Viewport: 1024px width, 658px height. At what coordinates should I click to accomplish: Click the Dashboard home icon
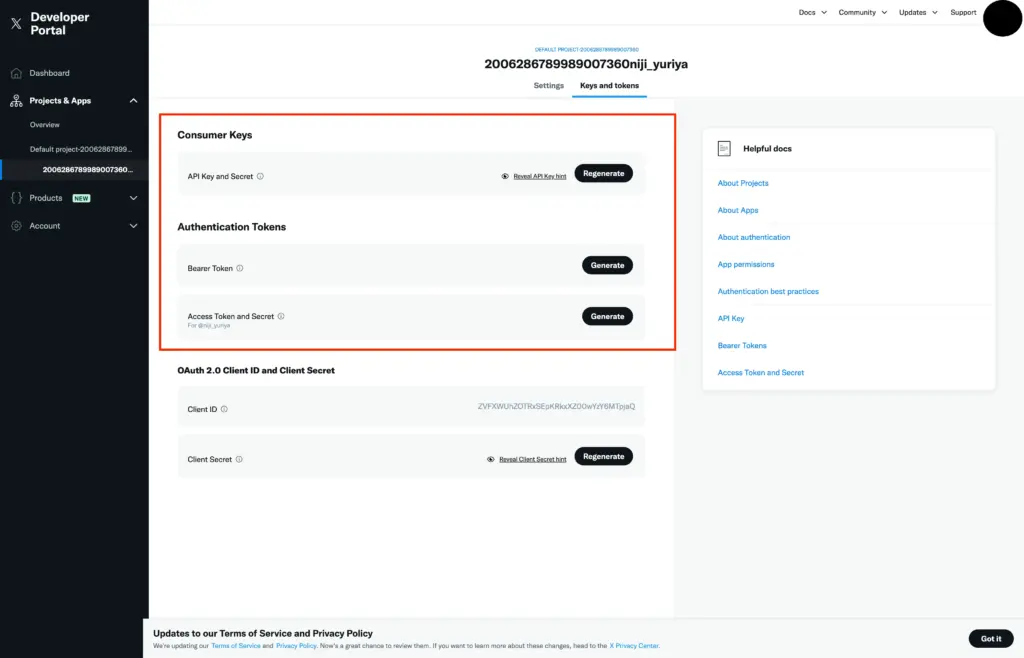[16, 73]
